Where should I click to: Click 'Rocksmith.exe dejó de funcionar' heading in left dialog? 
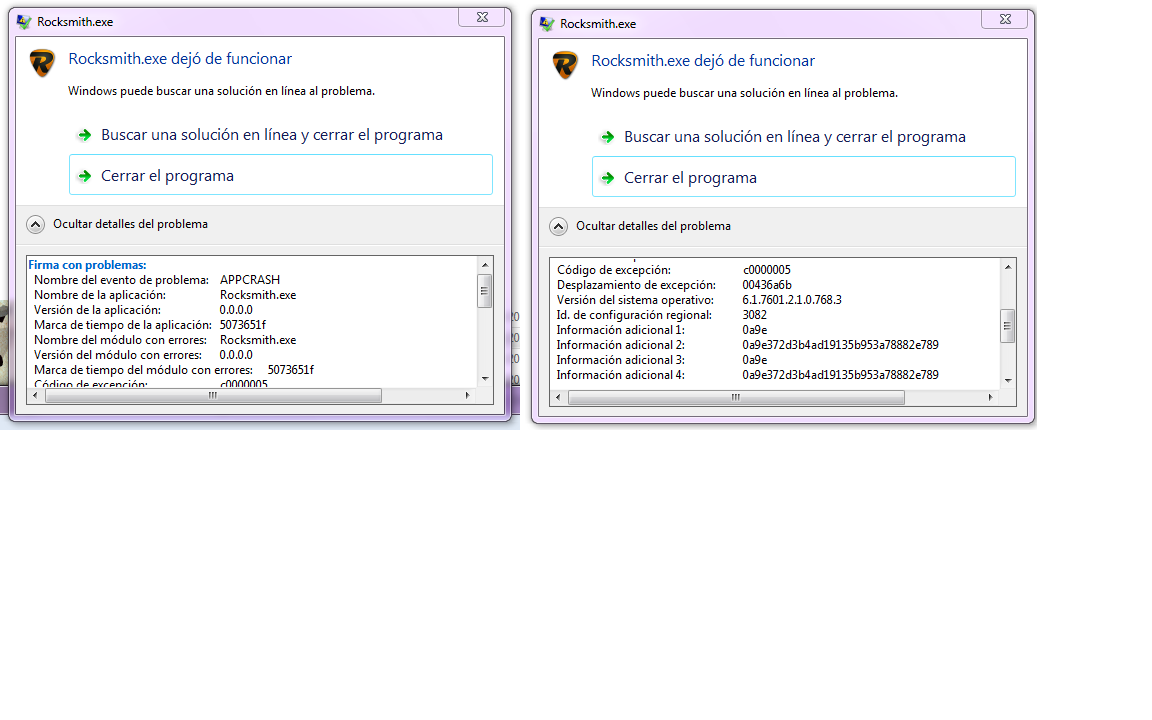click(x=180, y=59)
